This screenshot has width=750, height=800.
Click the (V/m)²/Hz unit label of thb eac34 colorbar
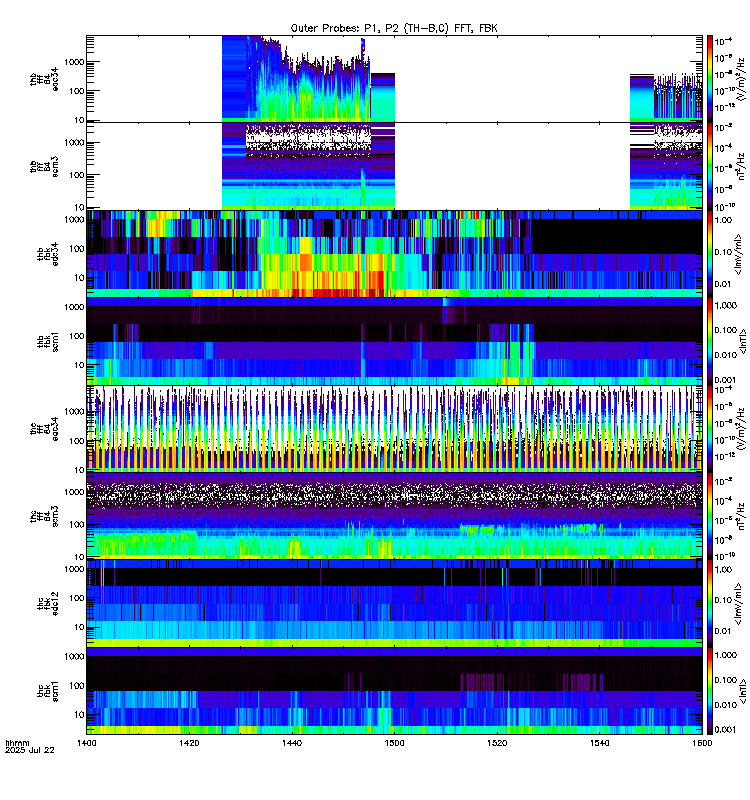[x=740, y=79]
